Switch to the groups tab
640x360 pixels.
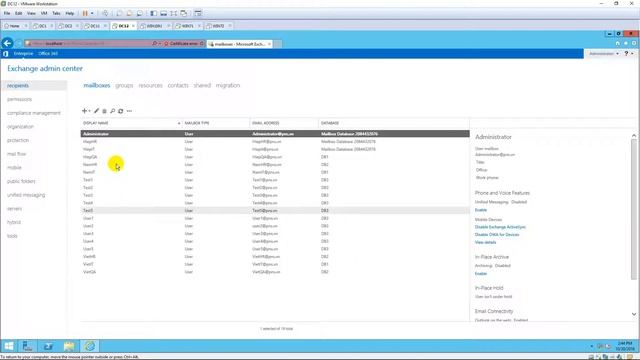tap(124, 85)
